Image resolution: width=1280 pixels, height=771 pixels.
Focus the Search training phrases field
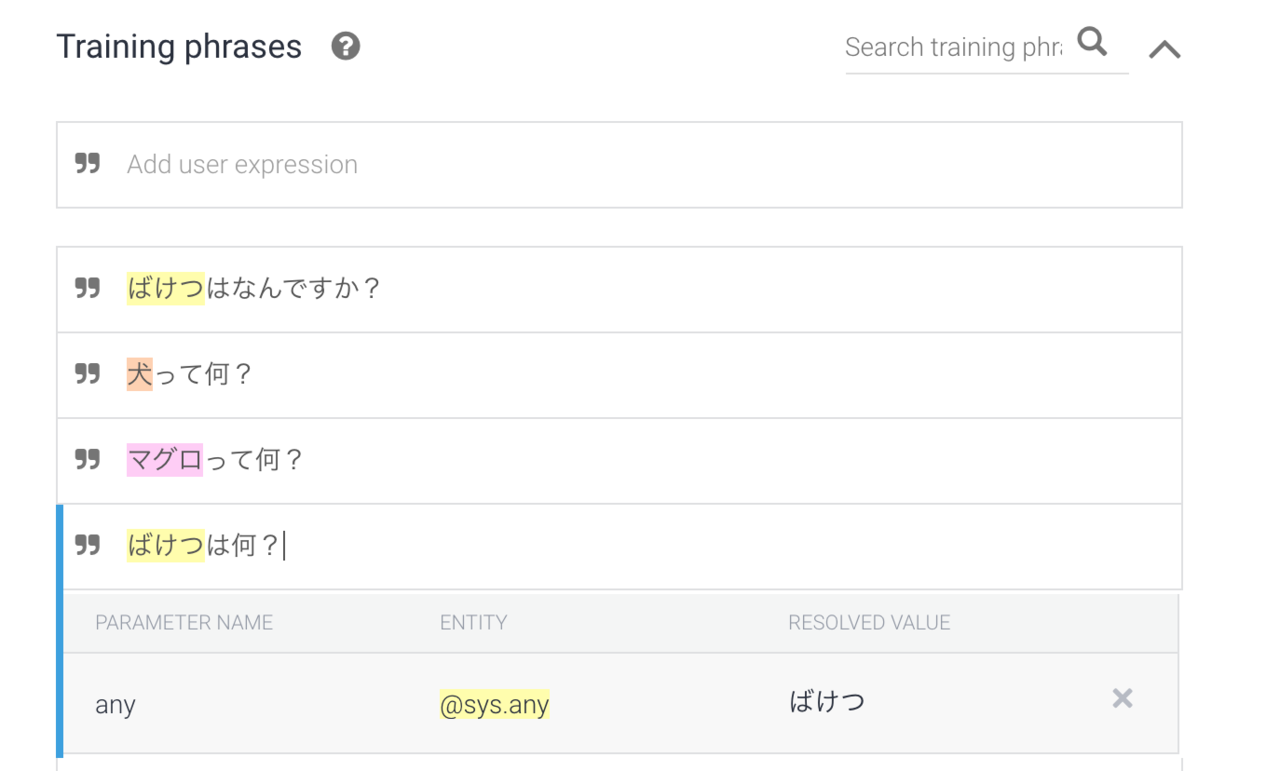pyautogui.click(x=953, y=47)
